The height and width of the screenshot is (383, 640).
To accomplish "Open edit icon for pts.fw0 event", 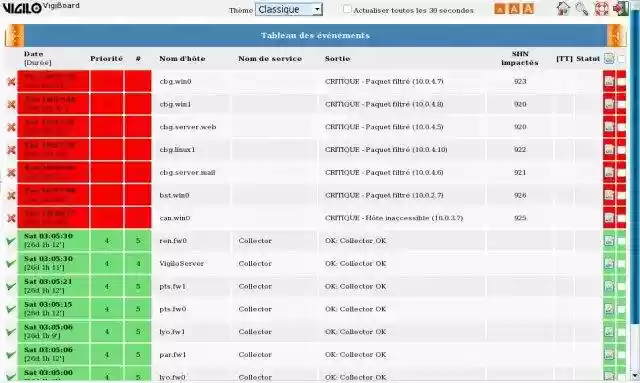I will coord(609,309).
